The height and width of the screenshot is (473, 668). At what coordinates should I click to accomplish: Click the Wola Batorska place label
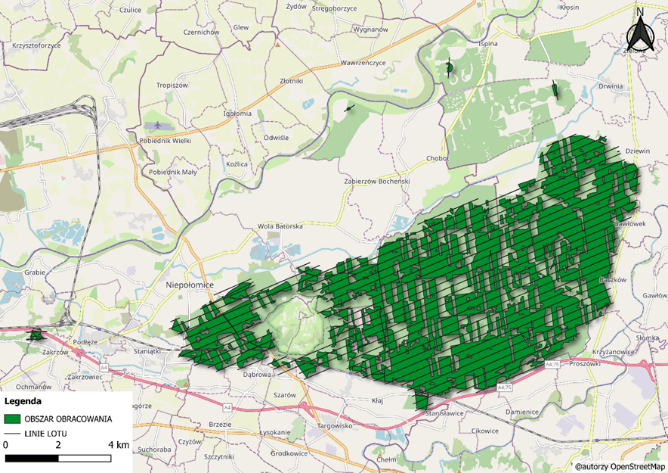[280, 226]
